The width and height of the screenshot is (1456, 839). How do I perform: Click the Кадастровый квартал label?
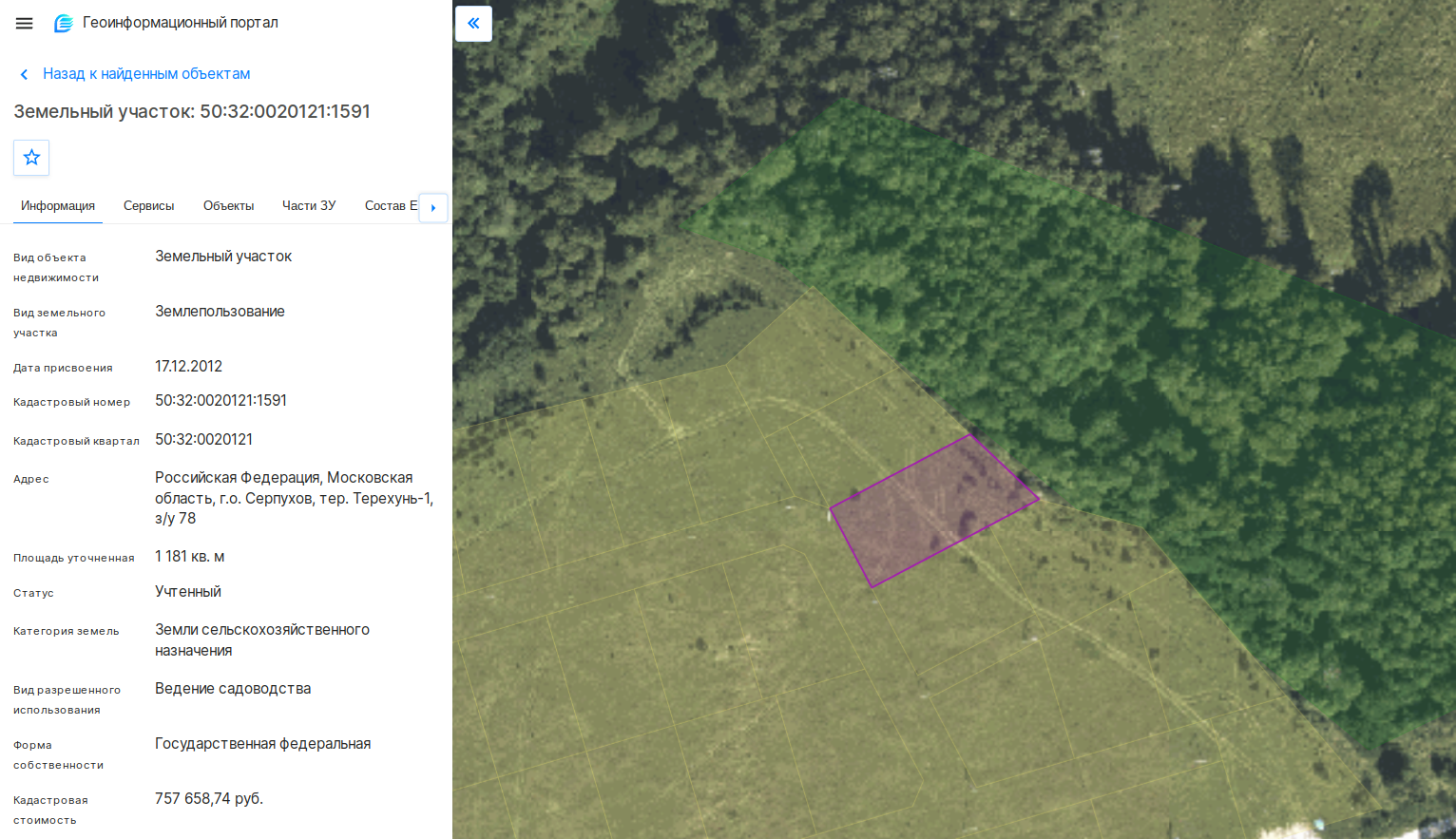point(76,441)
